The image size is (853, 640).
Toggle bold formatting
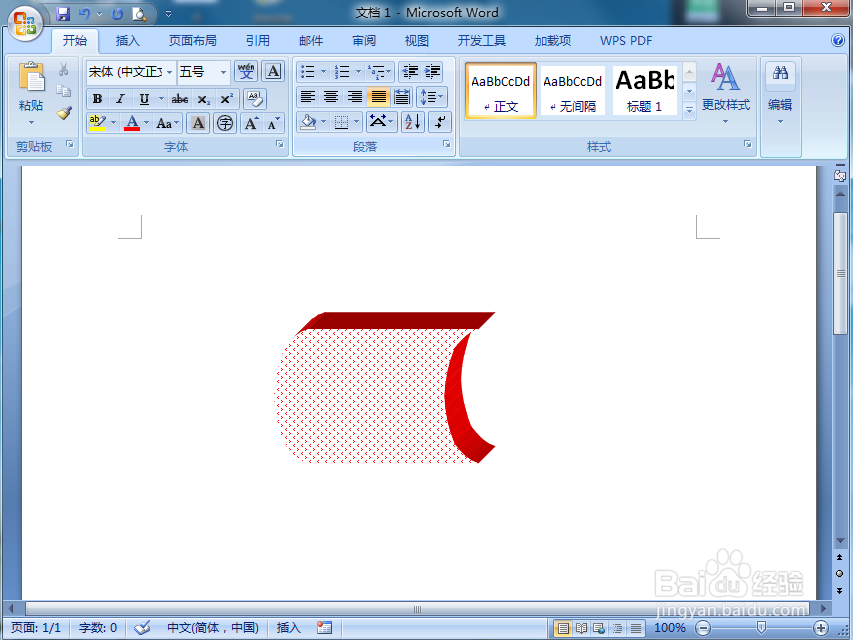coord(97,99)
